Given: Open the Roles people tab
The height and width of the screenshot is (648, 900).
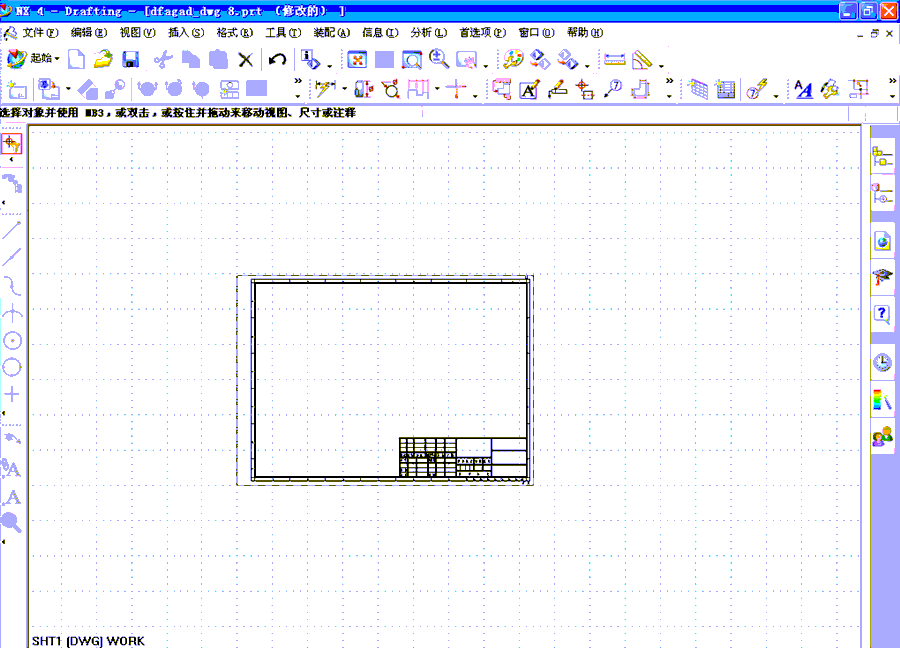Looking at the screenshot, I should tap(882, 437).
